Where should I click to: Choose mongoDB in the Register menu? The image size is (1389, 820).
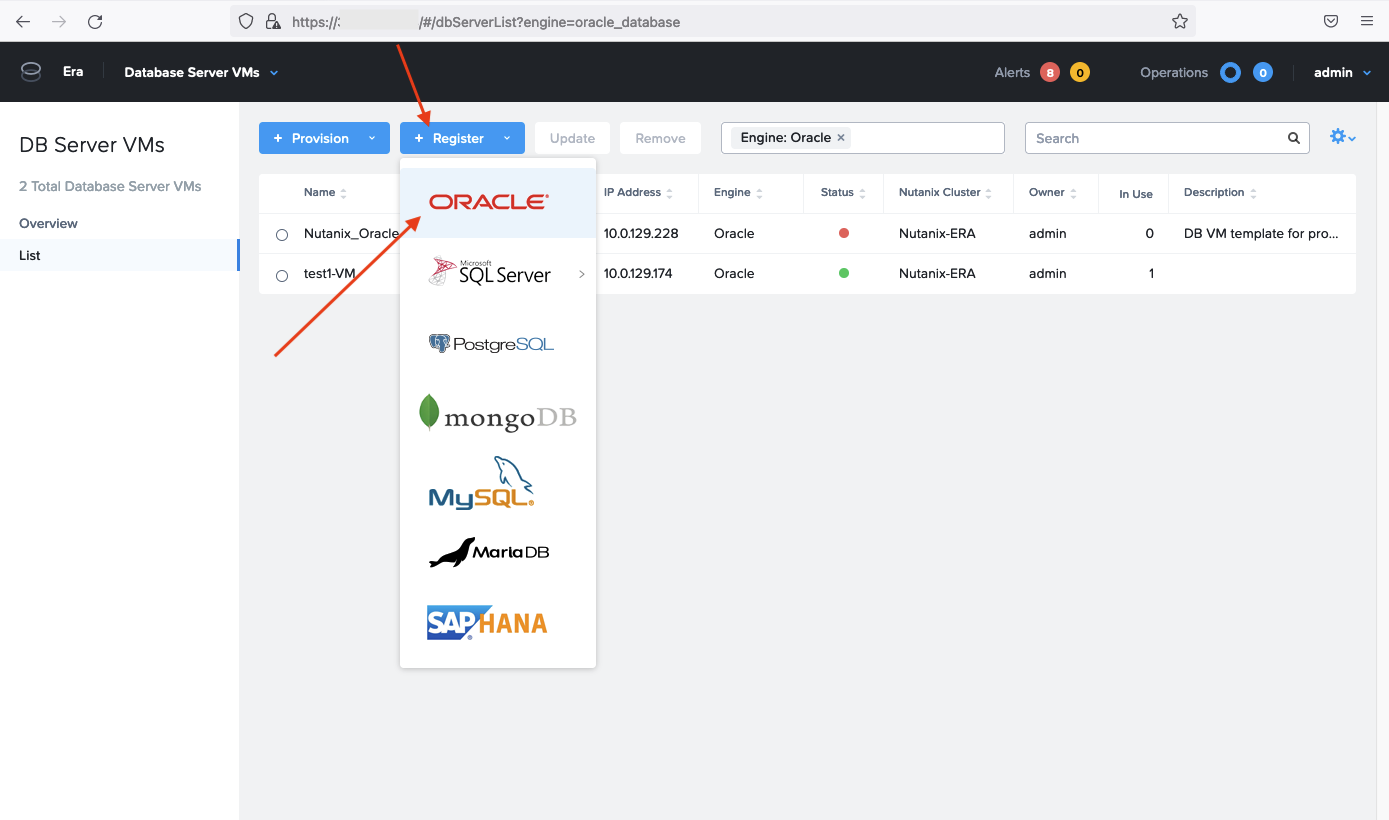(498, 413)
